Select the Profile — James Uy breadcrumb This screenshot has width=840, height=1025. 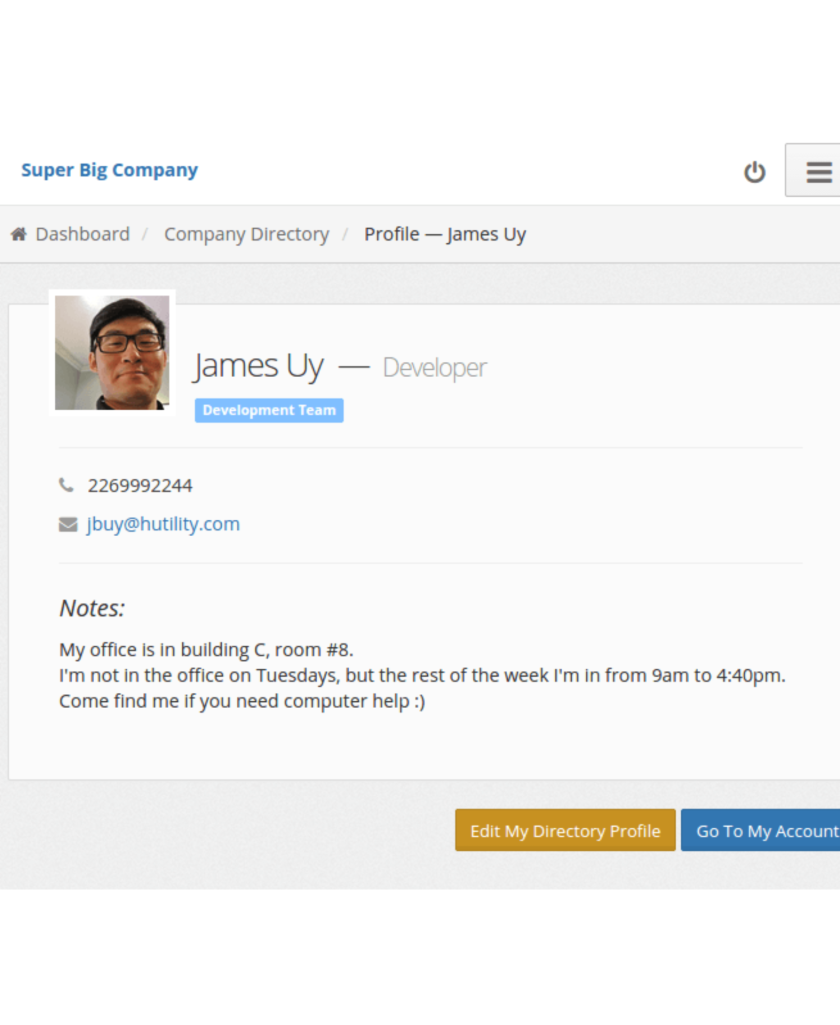(x=445, y=234)
